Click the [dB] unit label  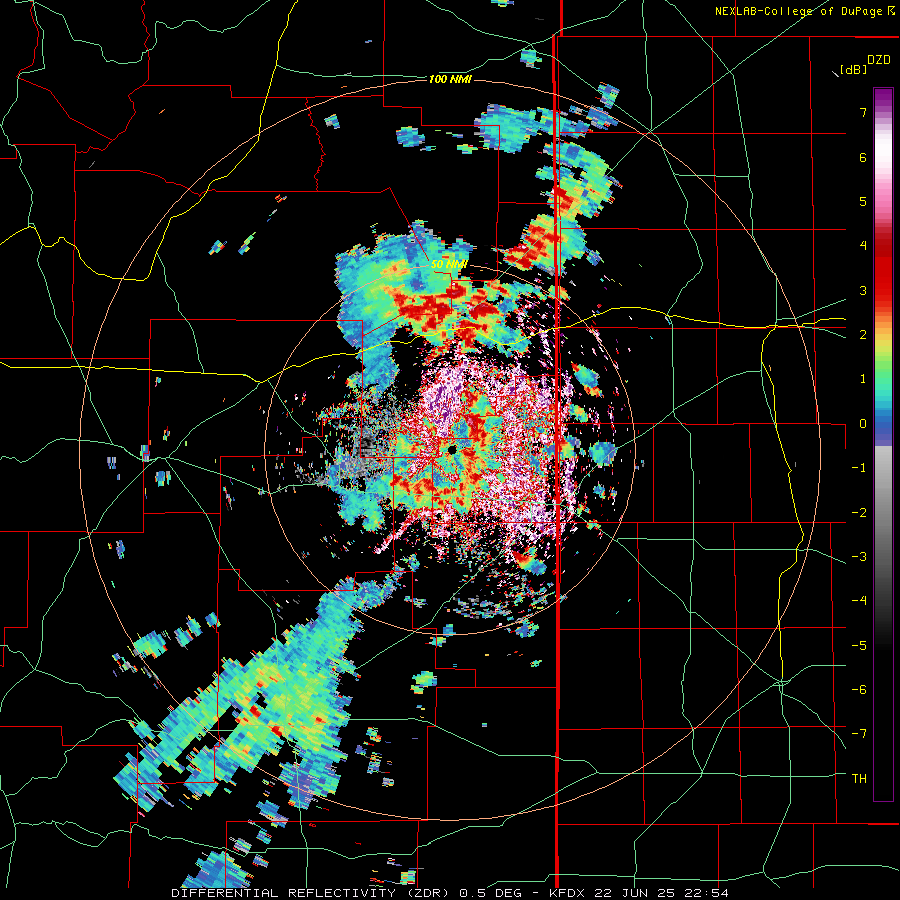pos(853,70)
